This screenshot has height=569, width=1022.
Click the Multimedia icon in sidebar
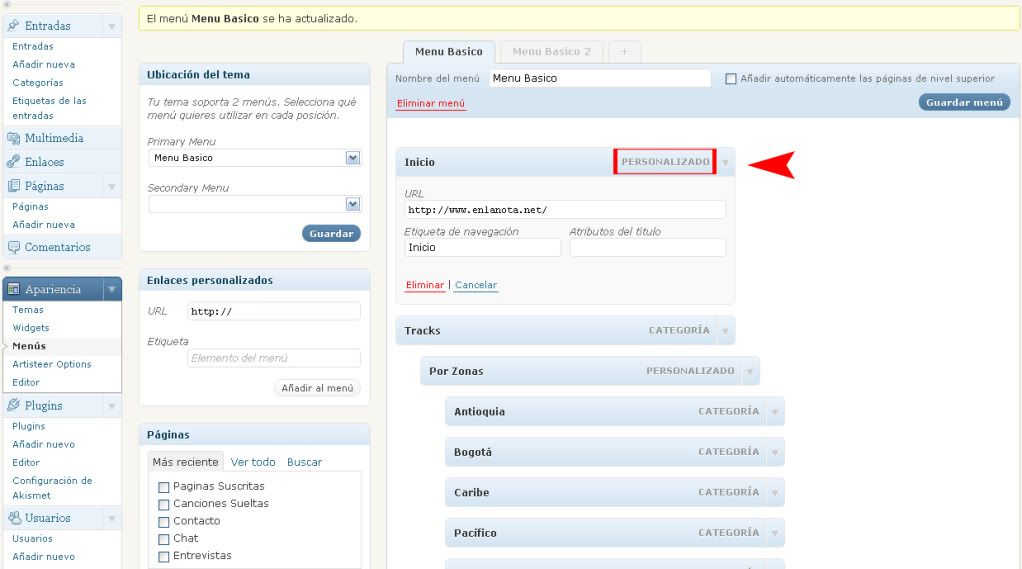(x=14, y=139)
